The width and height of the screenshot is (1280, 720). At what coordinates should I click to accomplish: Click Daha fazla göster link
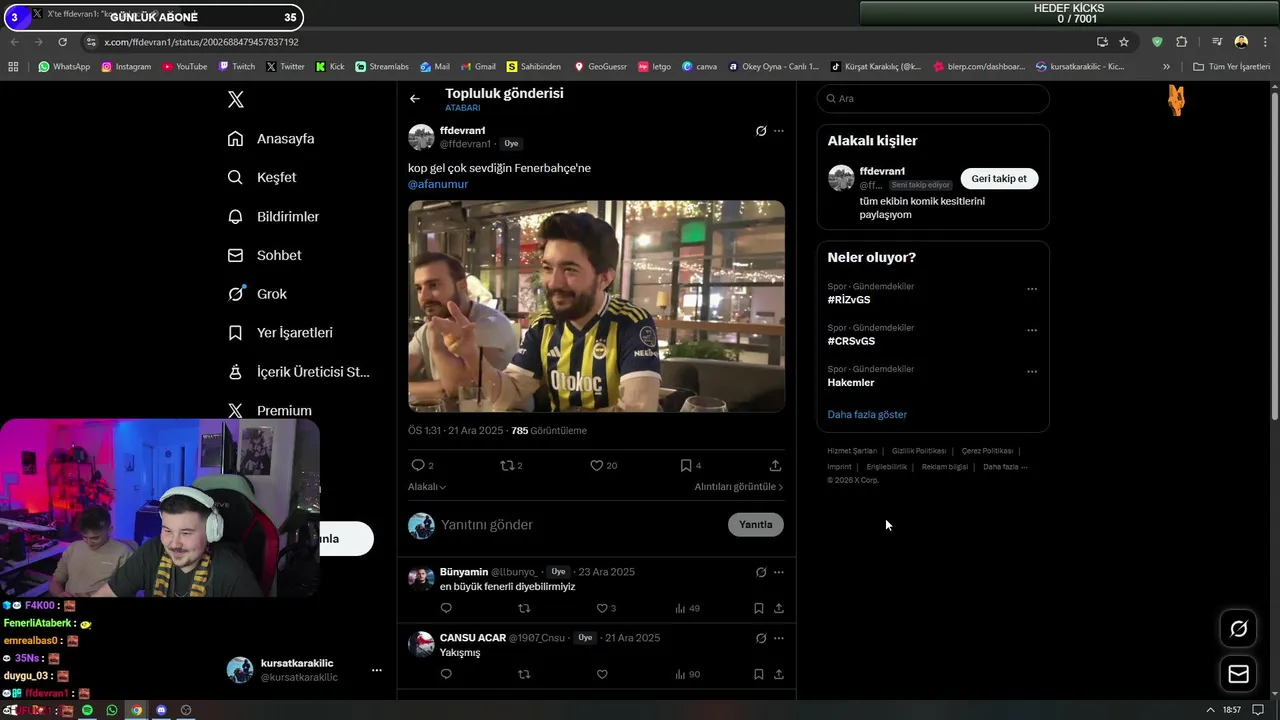pyautogui.click(x=867, y=414)
